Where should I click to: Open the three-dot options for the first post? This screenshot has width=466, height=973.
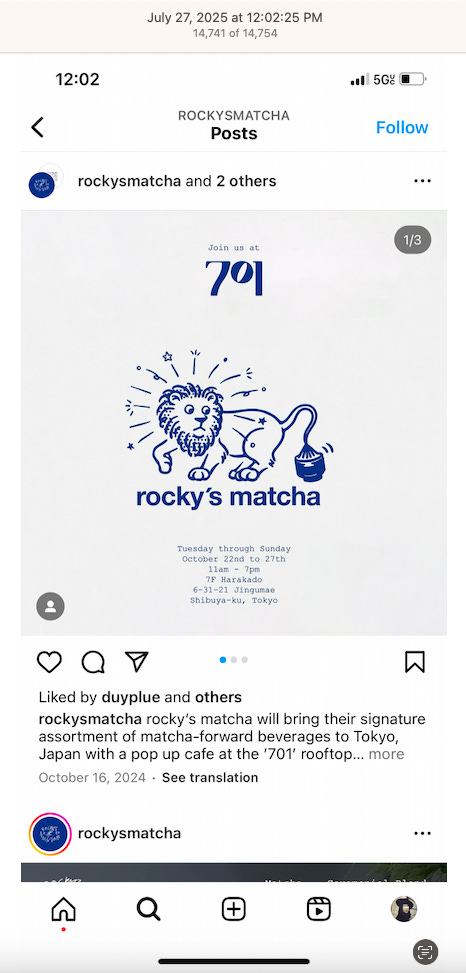click(x=422, y=181)
